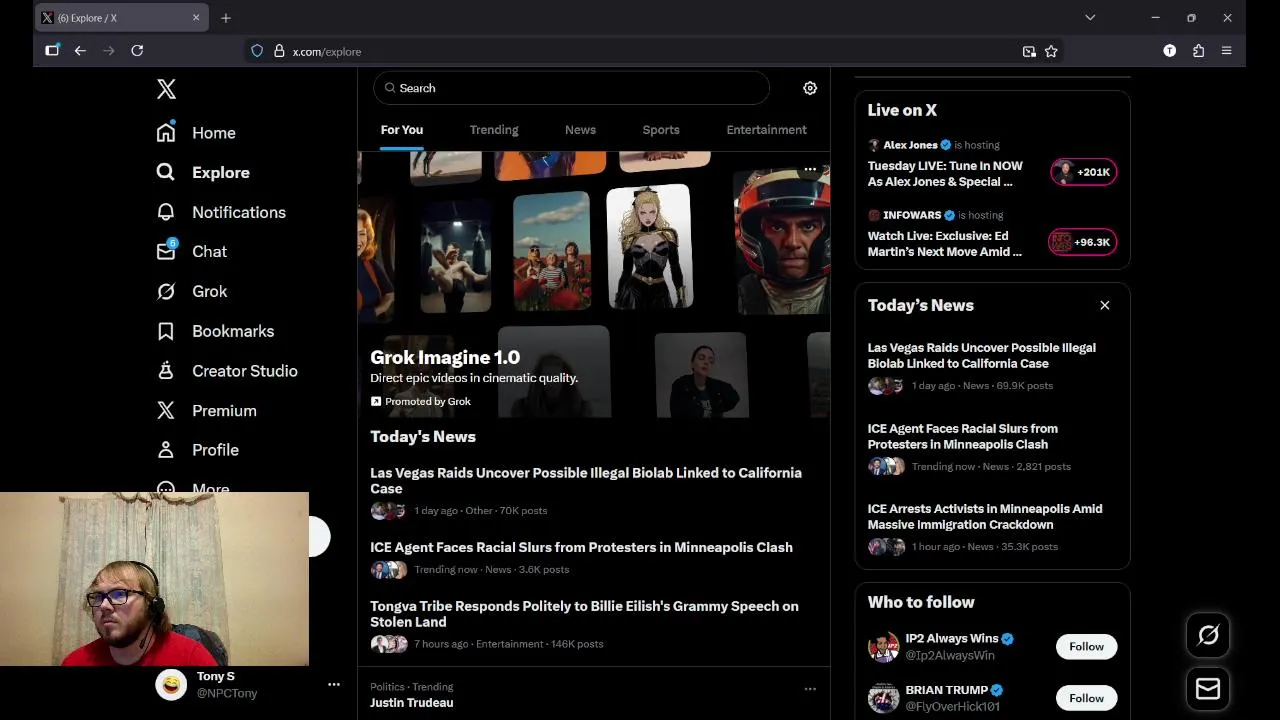Click the padlock site information icon
This screenshot has width=1280, height=720.
279,51
